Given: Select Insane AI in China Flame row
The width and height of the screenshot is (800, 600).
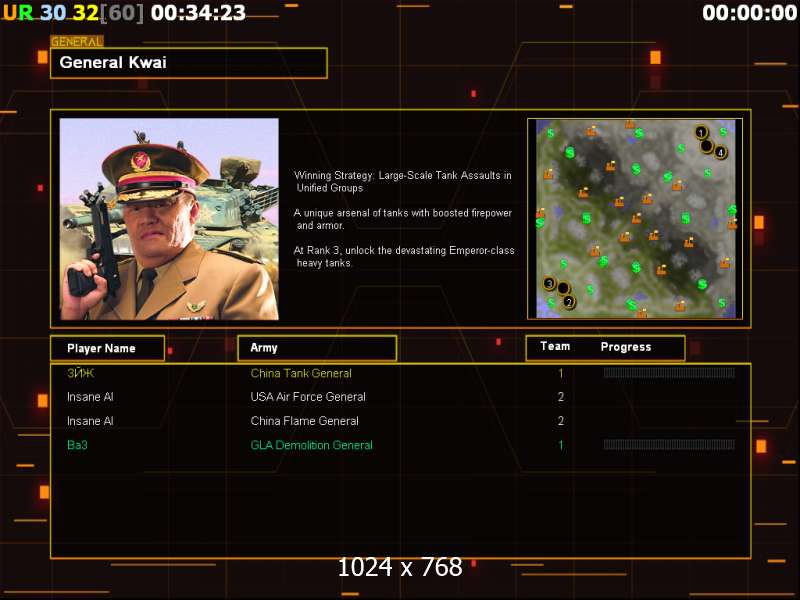Looking at the screenshot, I should pos(90,421).
